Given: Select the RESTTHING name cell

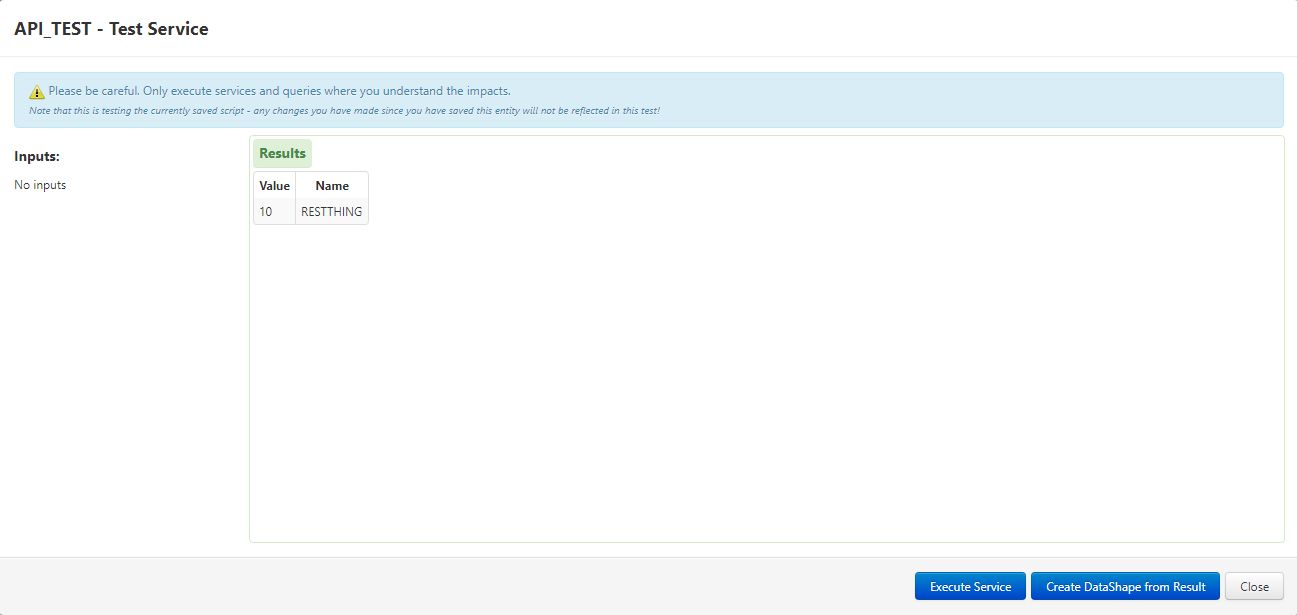Looking at the screenshot, I should pyautogui.click(x=332, y=212).
